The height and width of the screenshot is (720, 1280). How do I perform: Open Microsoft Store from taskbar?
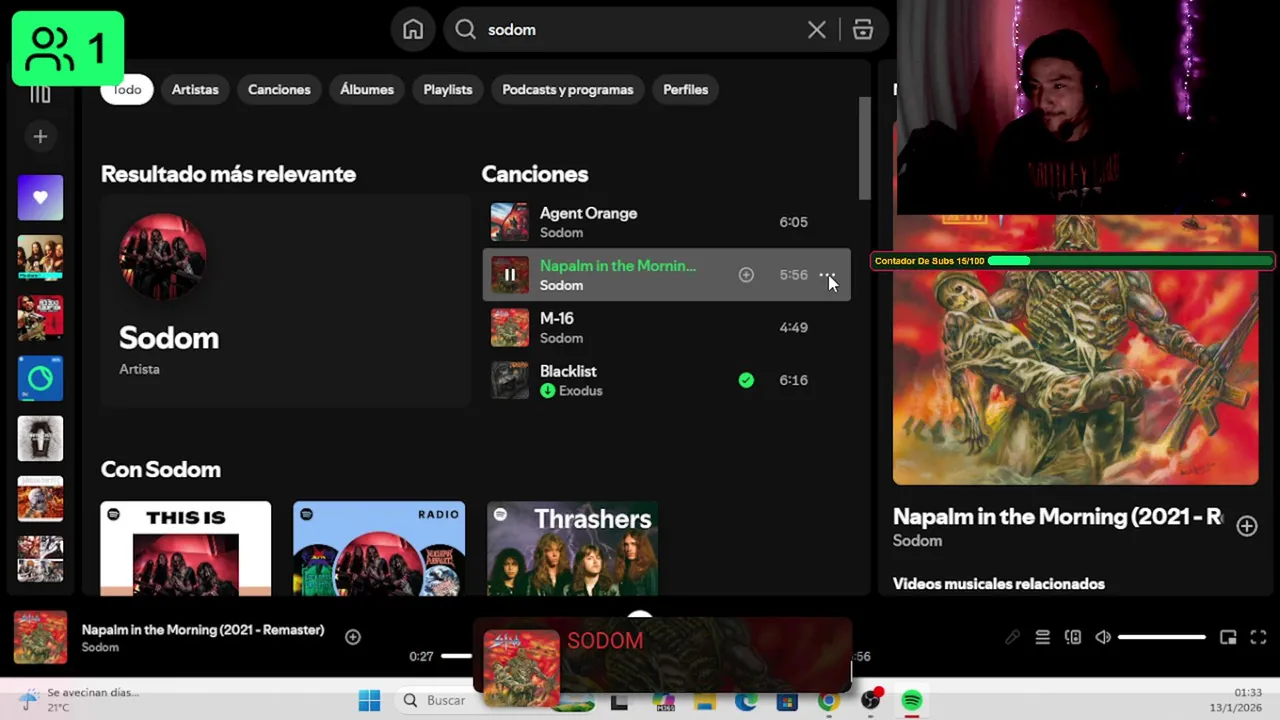787,701
